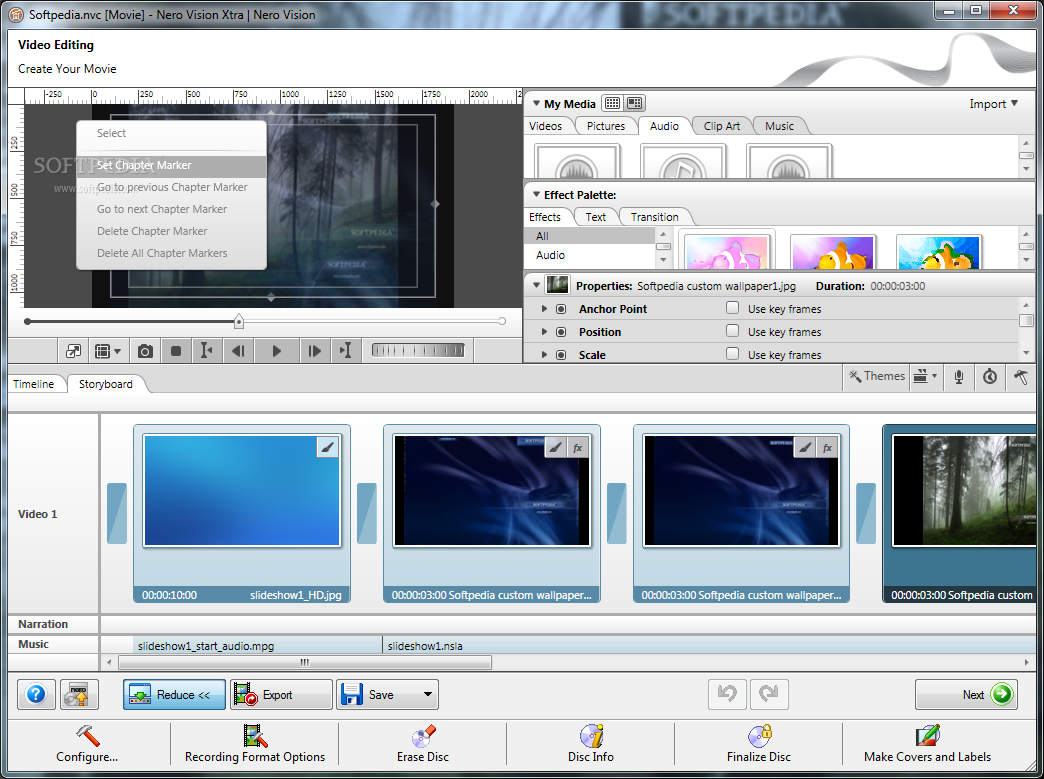Step to next frame
The image size is (1044, 779).
click(314, 351)
